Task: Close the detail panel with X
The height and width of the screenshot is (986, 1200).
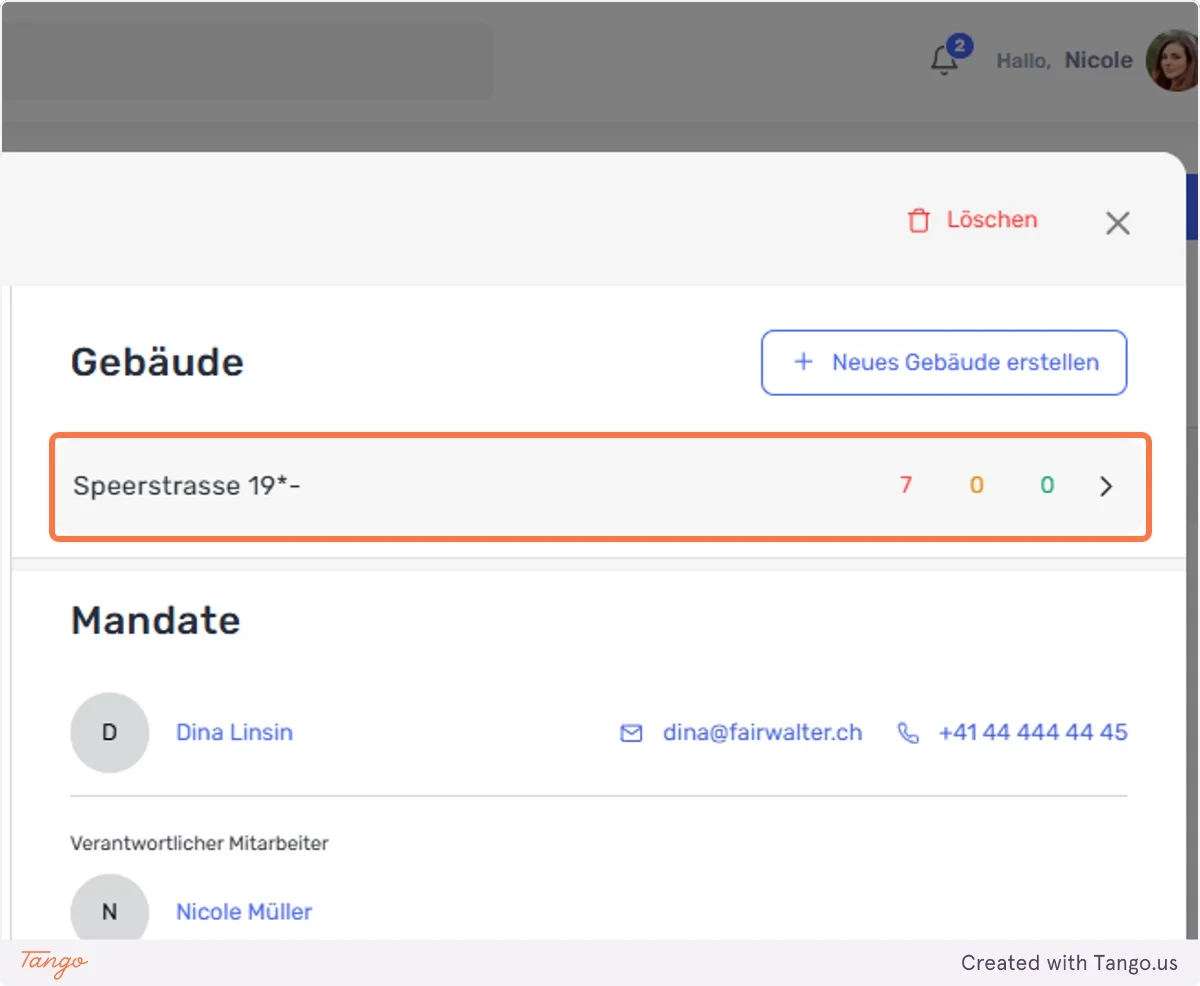Action: coord(1117,223)
